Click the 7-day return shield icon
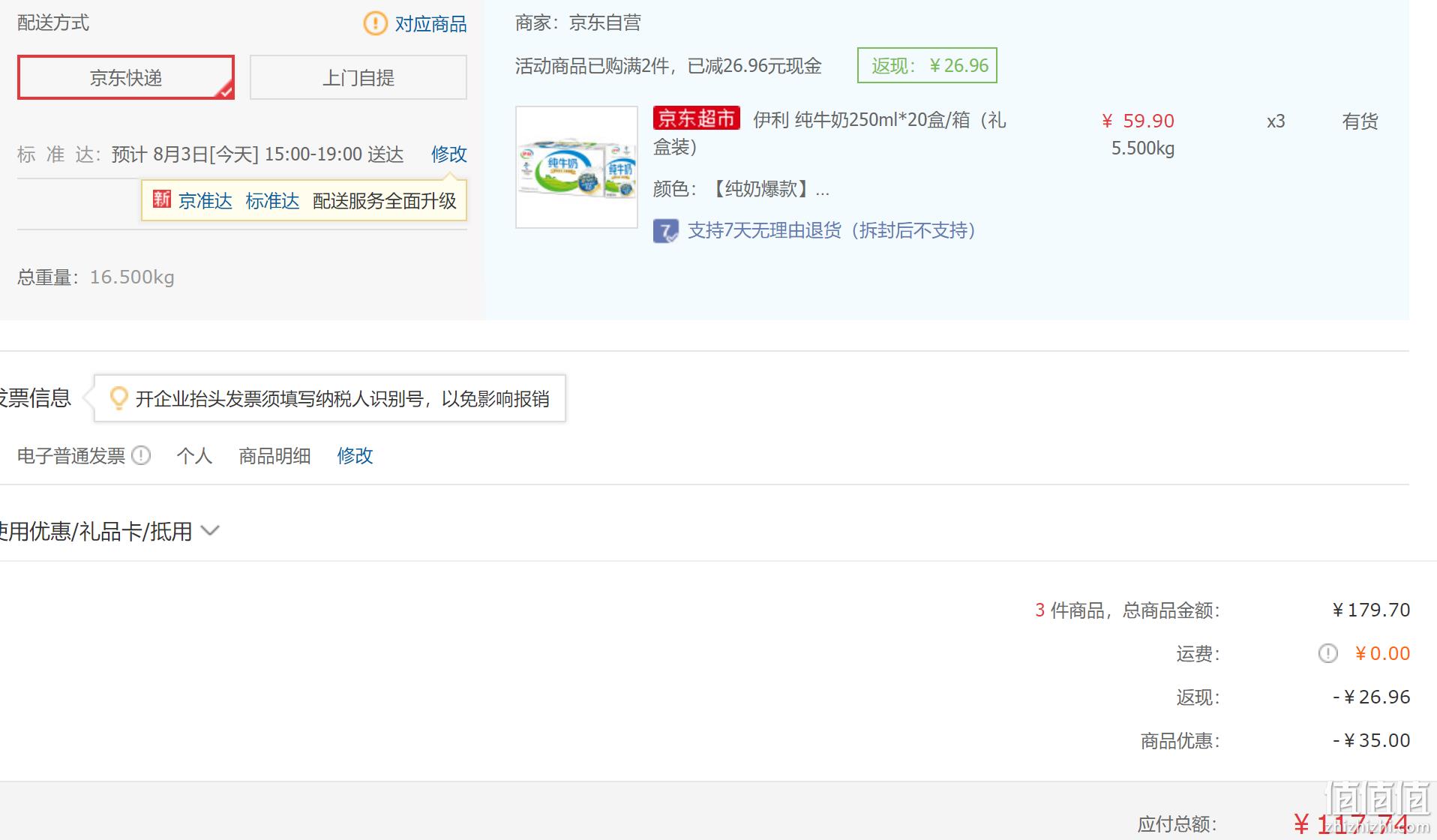The image size is (1437, 840). (x=665, y=230)
